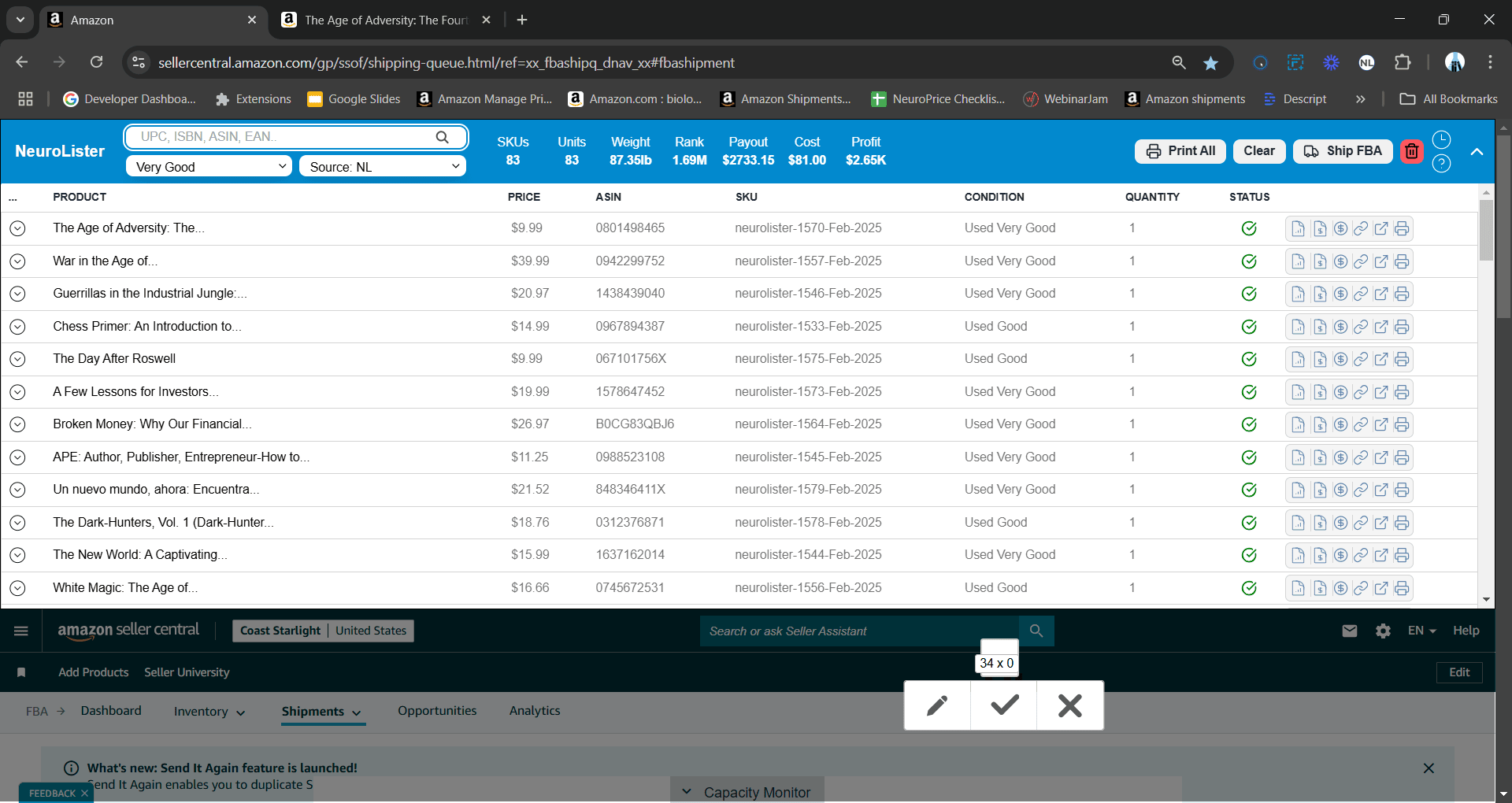Click the Edit button in Seller Central
This screenshot has height=803, width=1512.
1459,672
